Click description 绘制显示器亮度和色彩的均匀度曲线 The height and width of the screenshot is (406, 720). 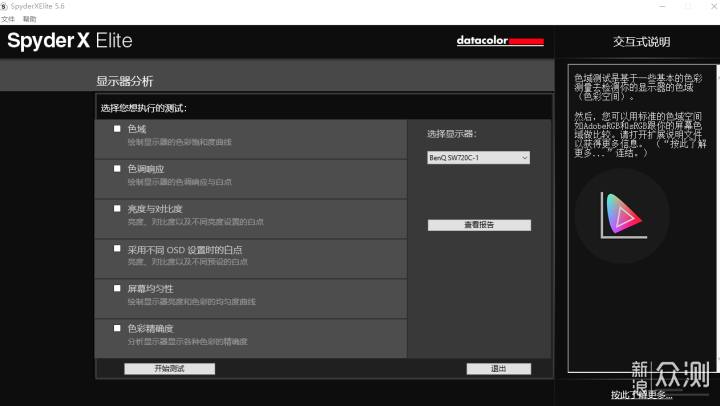click(191, 302)
